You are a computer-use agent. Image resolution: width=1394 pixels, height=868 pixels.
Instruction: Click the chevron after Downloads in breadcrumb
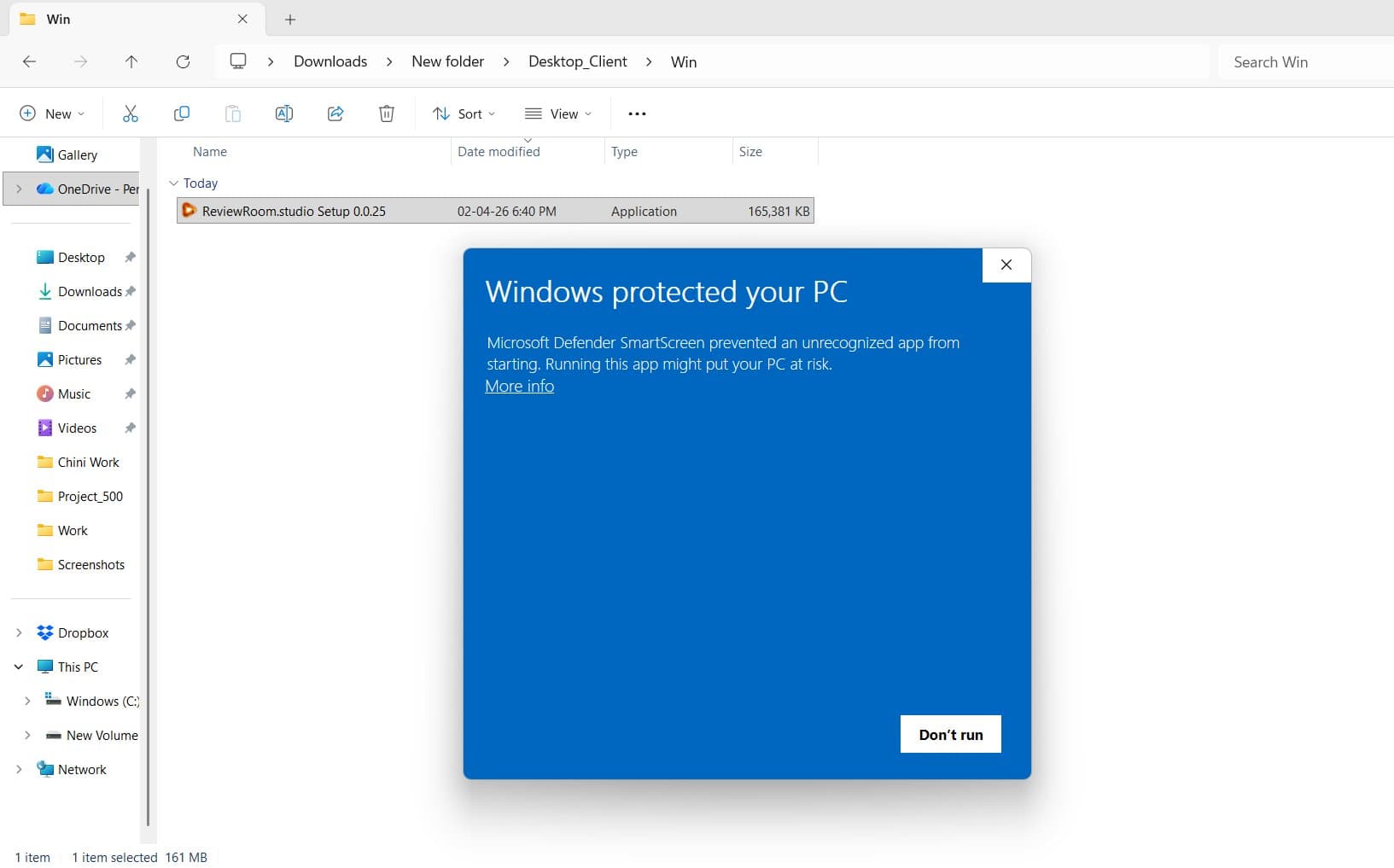(389, 61)
